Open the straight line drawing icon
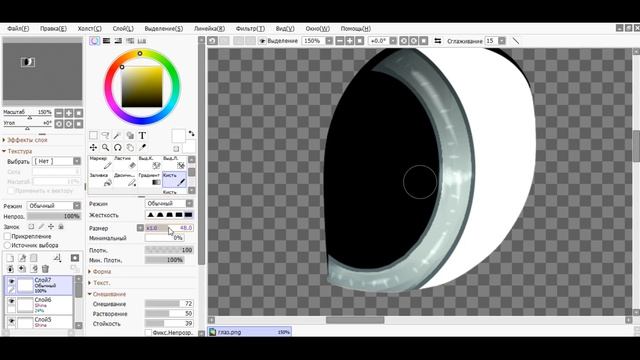640x360 pixels. (x=516, y=41)
